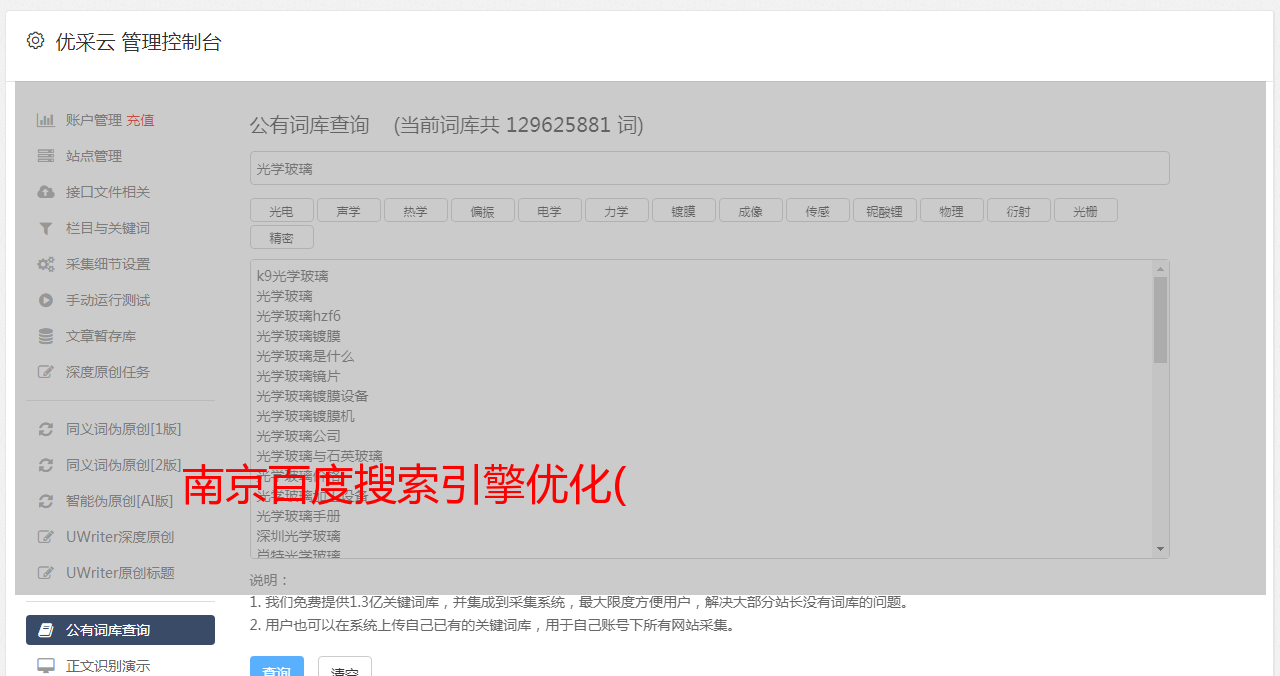Viewport: 1280px width, 676px height.
Task: Click the 铌酸锂 tag button
Action: [x=884, y=210]
